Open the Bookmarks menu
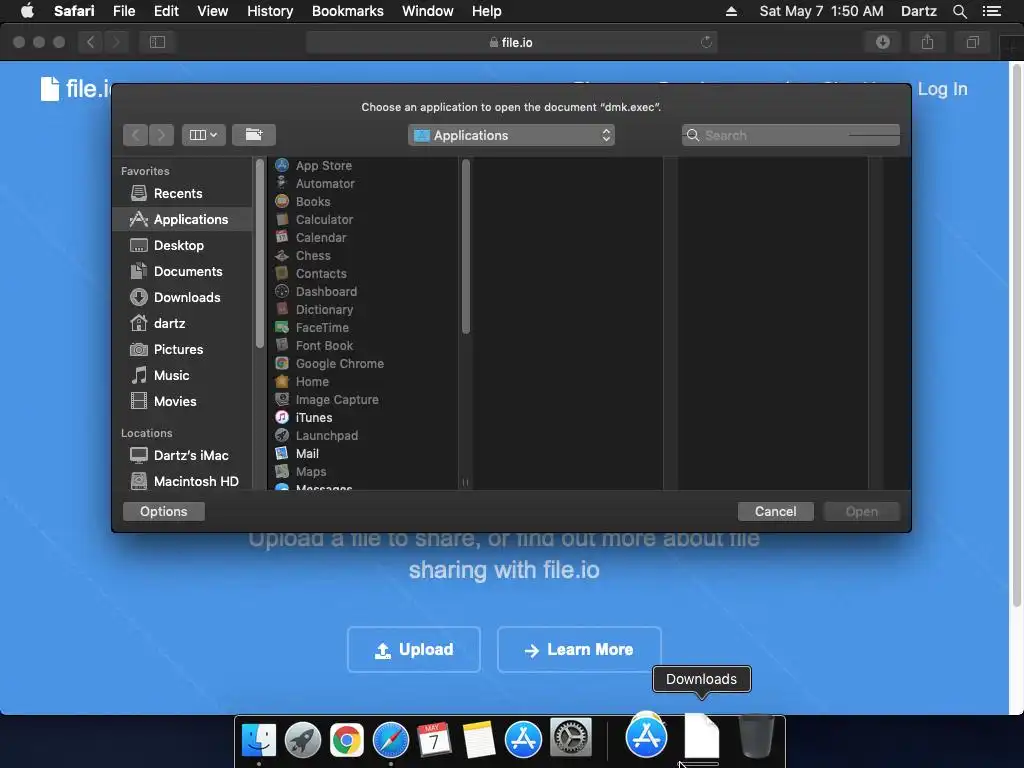 [347, 11]
